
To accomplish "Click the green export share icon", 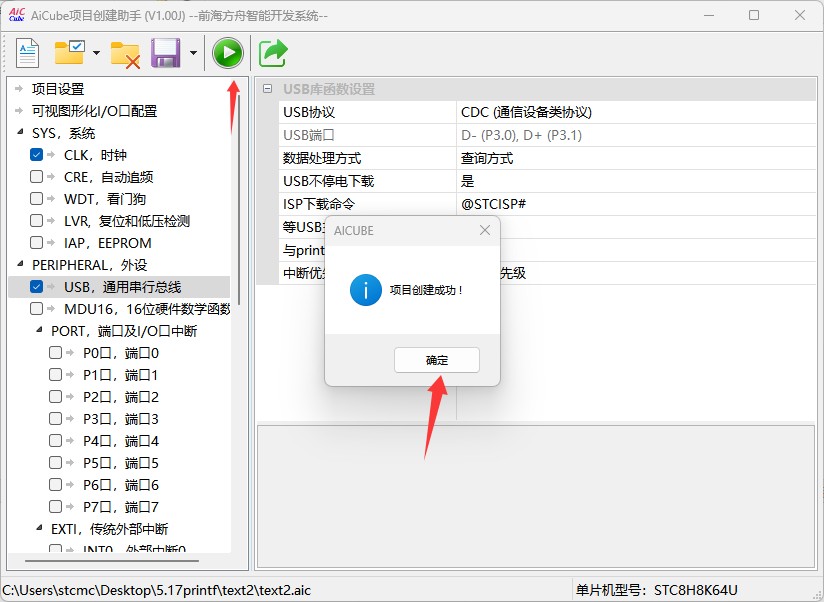I will (x=273, y=53).
